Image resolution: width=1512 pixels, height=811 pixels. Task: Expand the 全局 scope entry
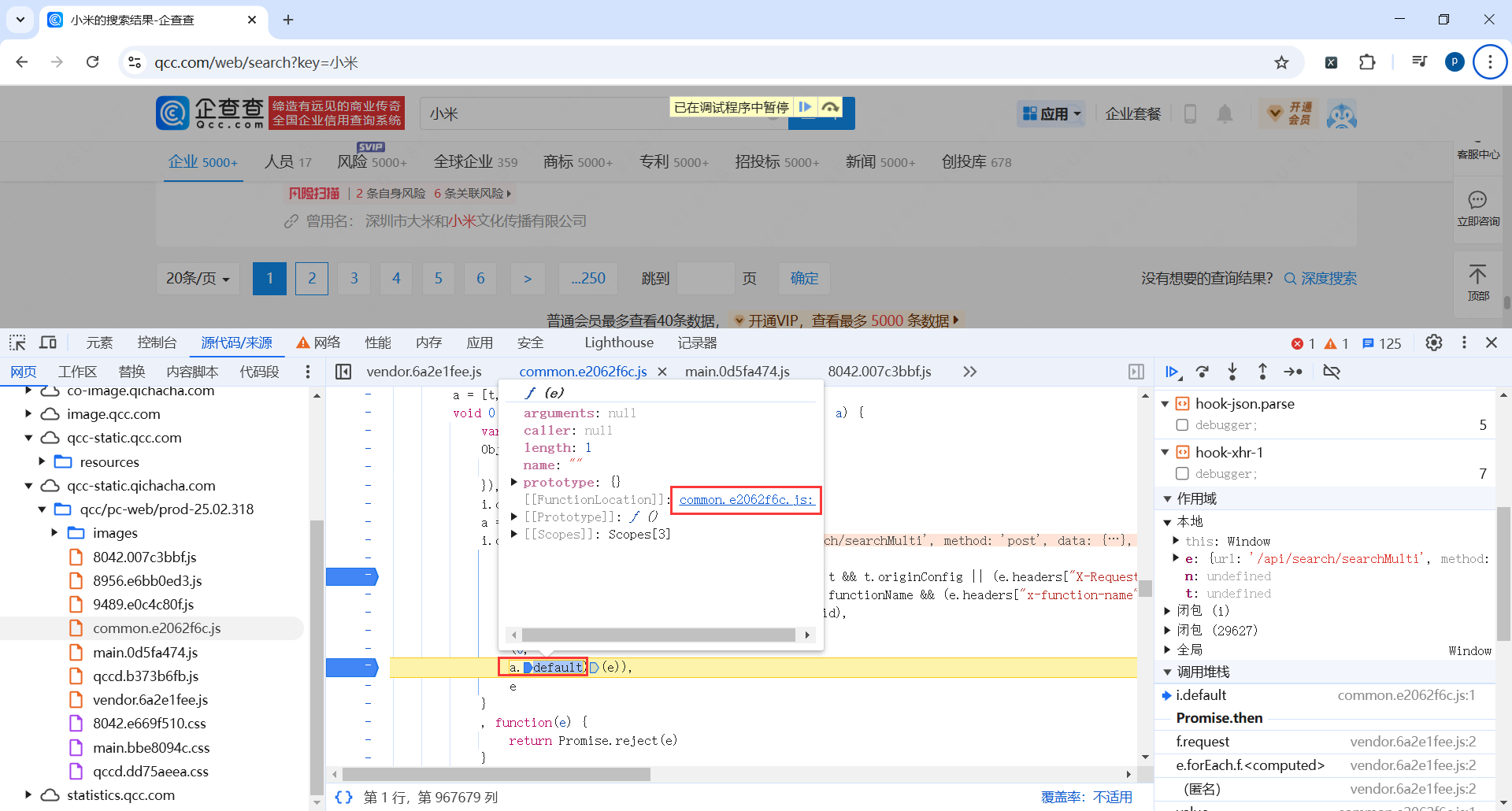[x=1167, y=650]
